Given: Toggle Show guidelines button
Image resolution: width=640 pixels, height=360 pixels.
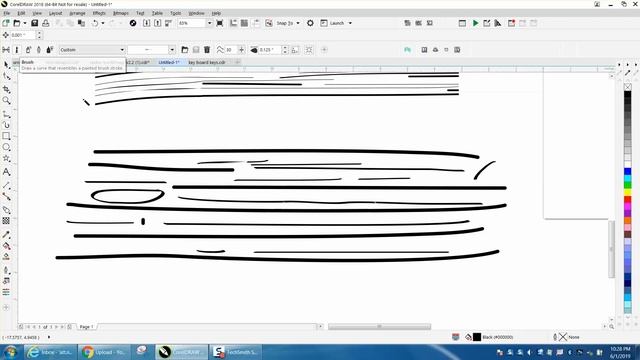Looking at the screenshot, I should (256, 23).
